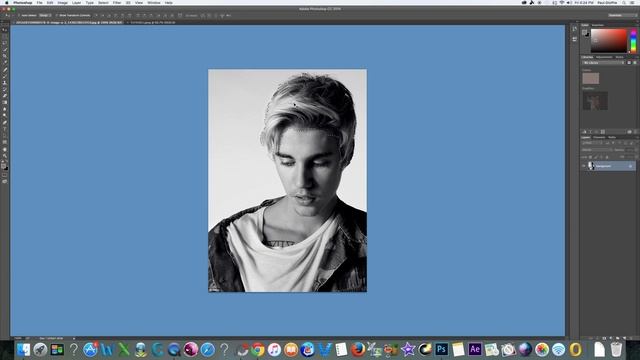This screenshot has height=360, width=640.
Task: Select the Spot Healing Brush tool
Action: point(5,70)
